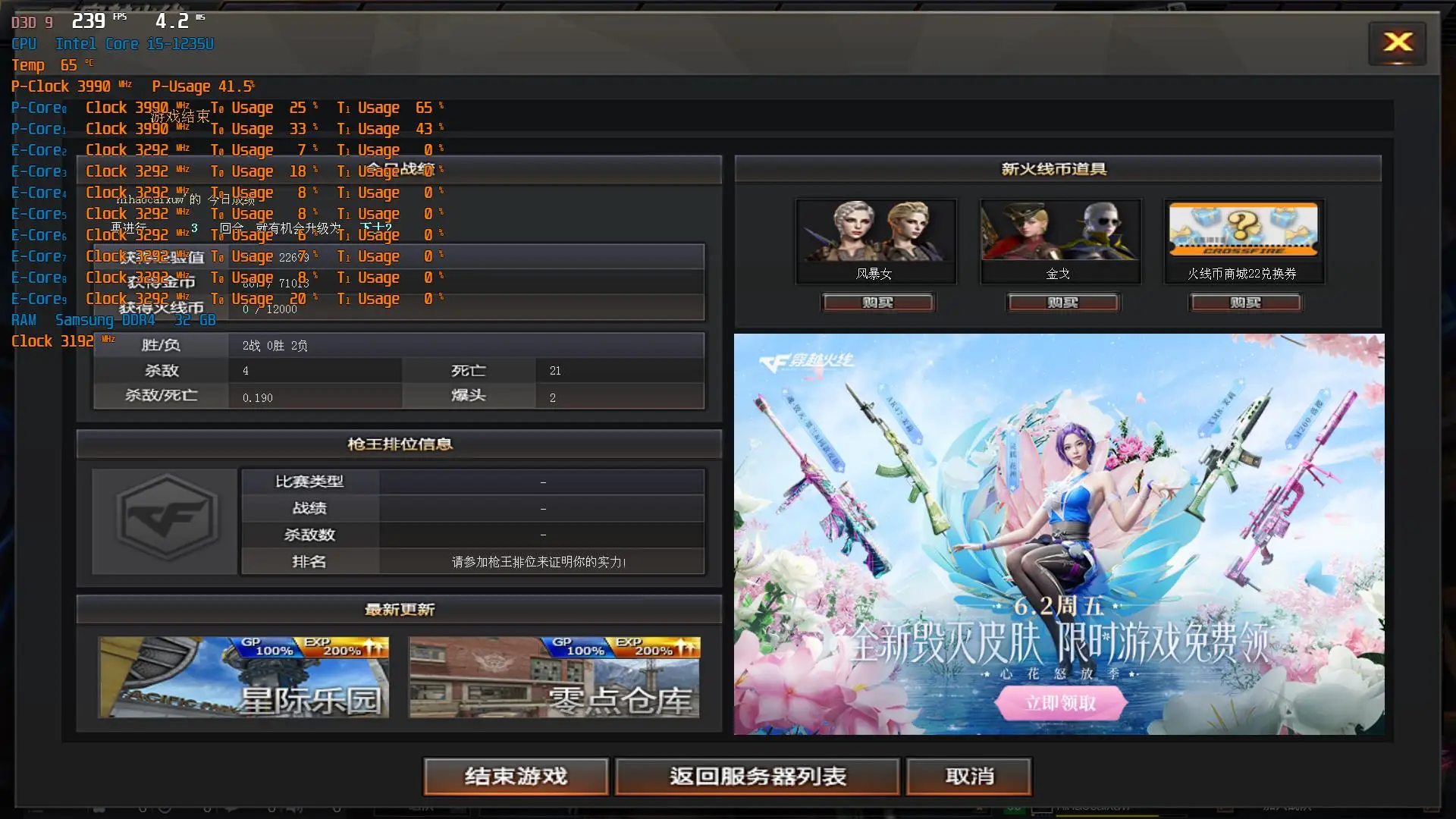Click the 零点仓库 map thumbnail icon
This screenshot has height=819, width=1456.
(x=553, y=675)
